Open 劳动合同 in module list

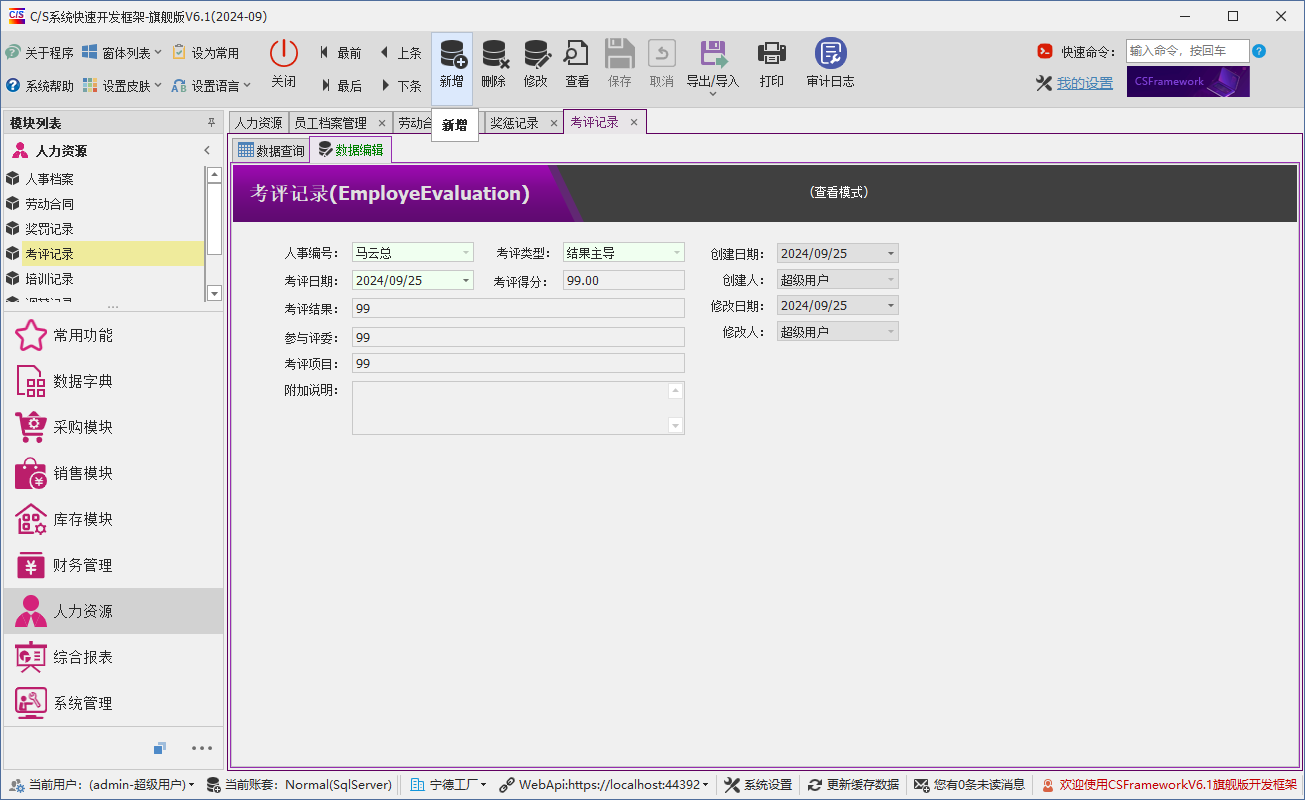tap(104, 204)
